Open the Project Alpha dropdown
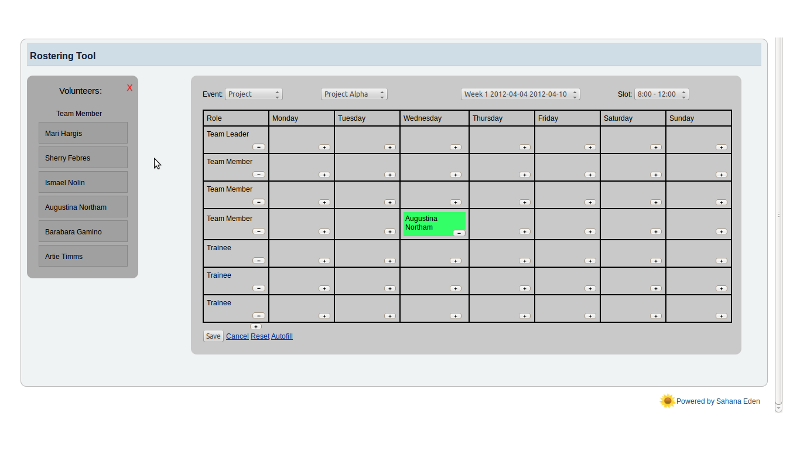The height and width of the screenshot is (450, 800). (354, 94)
